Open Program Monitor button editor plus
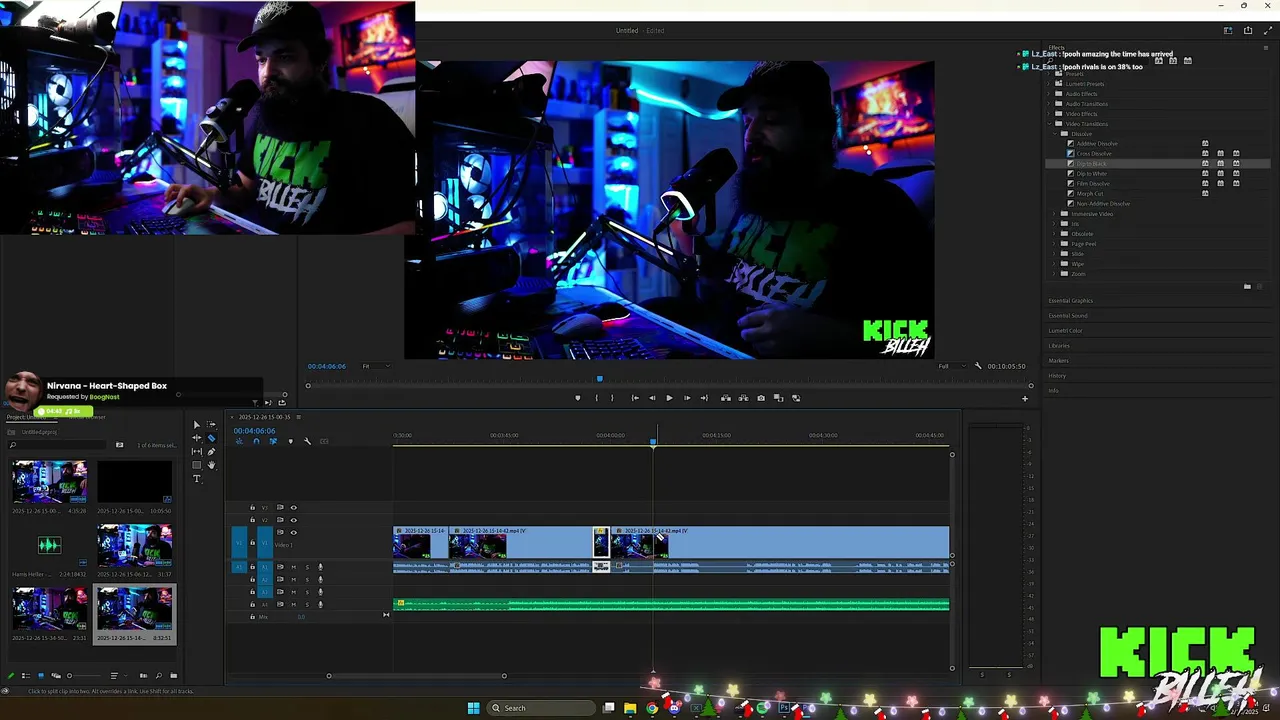Image resolution: width=1280 pixels, height=720 pixels. coord(1024,399)
